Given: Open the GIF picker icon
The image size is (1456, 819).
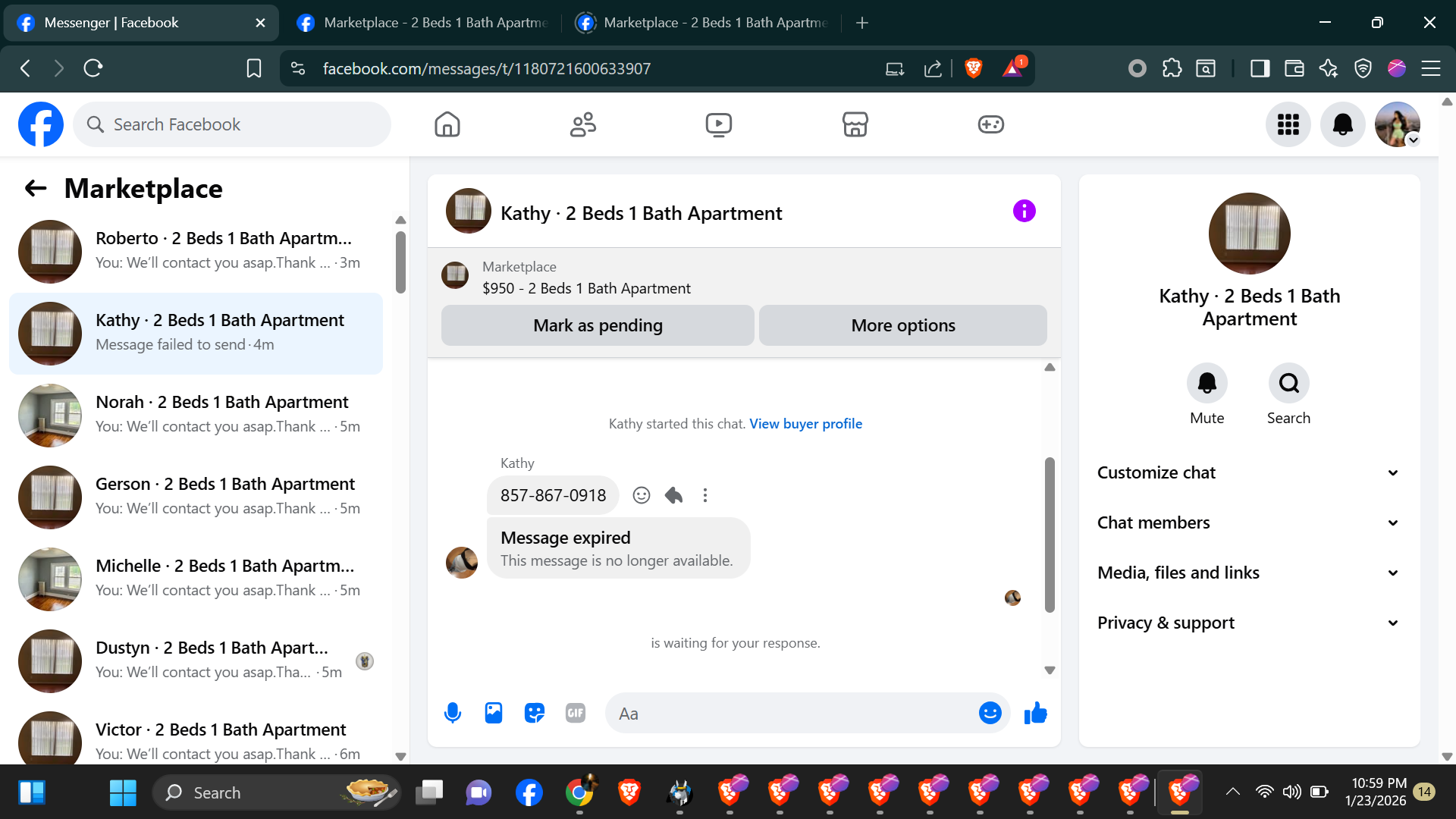Looking at the screenshot, I should pyautogui.click(x=576, y=713).
